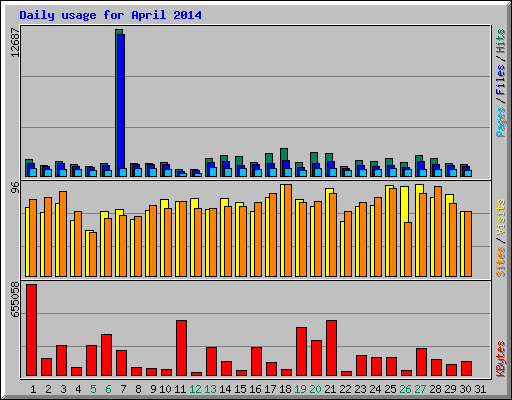Click the x-axis day label 21
512x400 pixels.
click(330, 389)
